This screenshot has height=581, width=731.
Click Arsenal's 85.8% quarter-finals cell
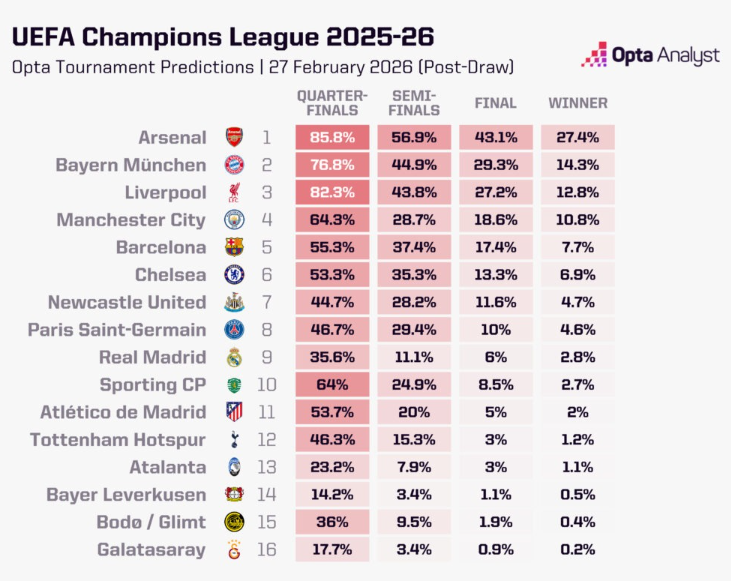333,137
